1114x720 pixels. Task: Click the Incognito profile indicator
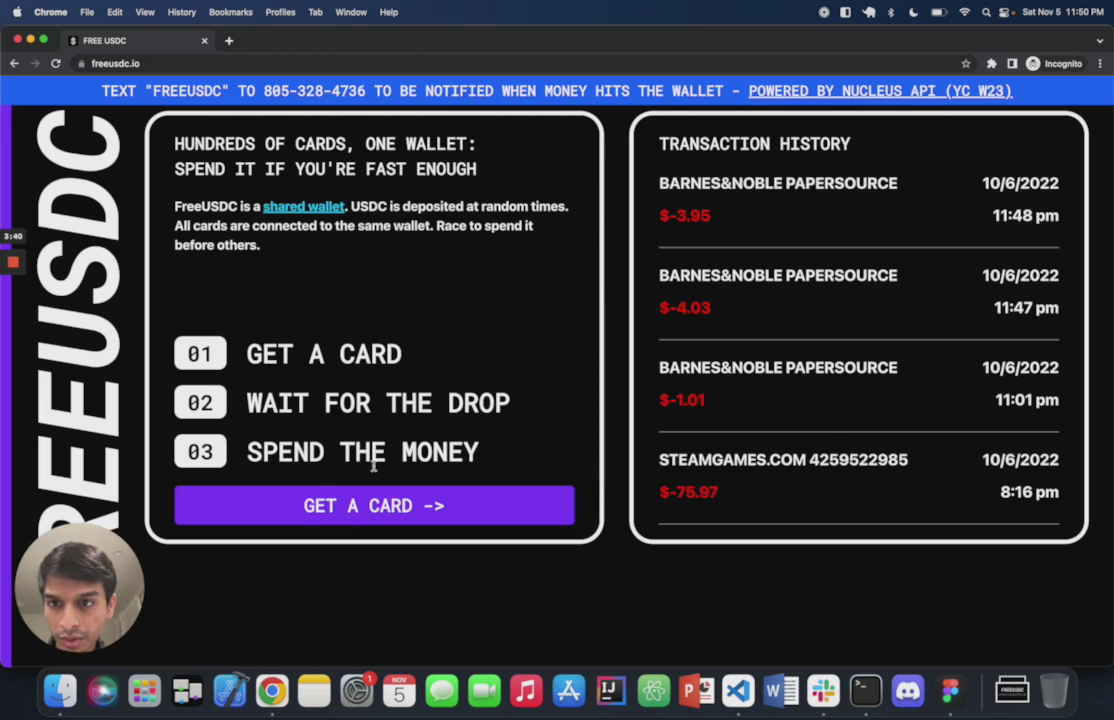pos(1054,63)
